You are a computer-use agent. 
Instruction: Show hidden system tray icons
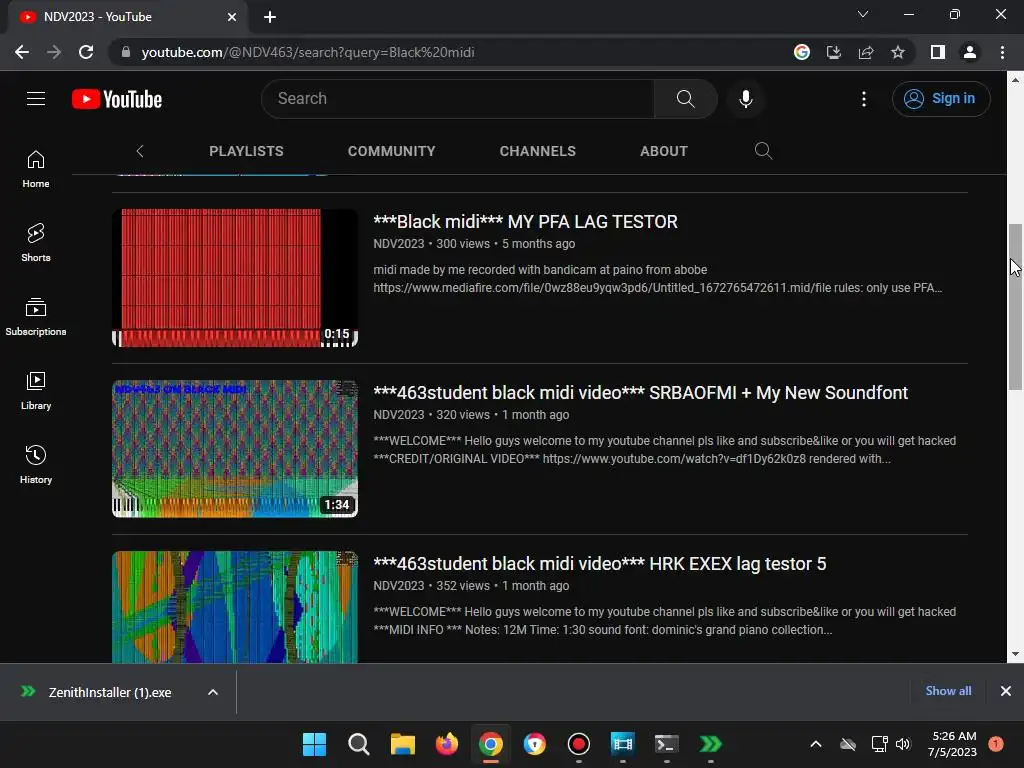pyautogui.click(x=816, y=744)
